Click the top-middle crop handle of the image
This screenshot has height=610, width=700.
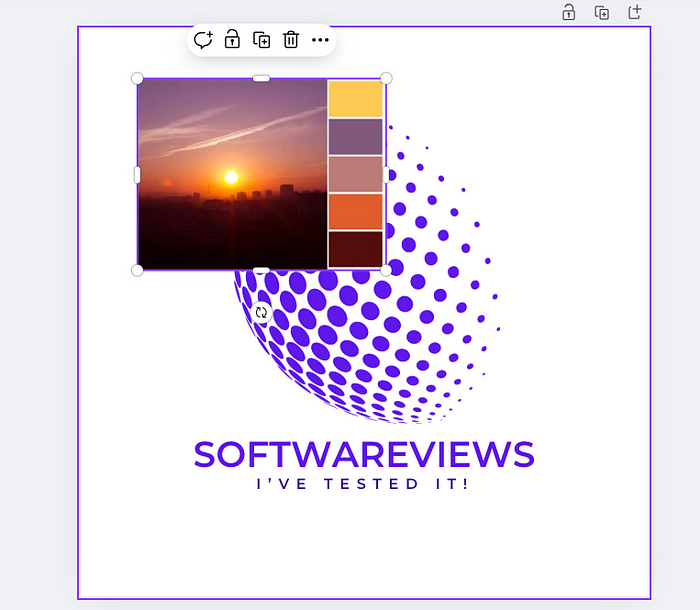[x=261, y=79]
